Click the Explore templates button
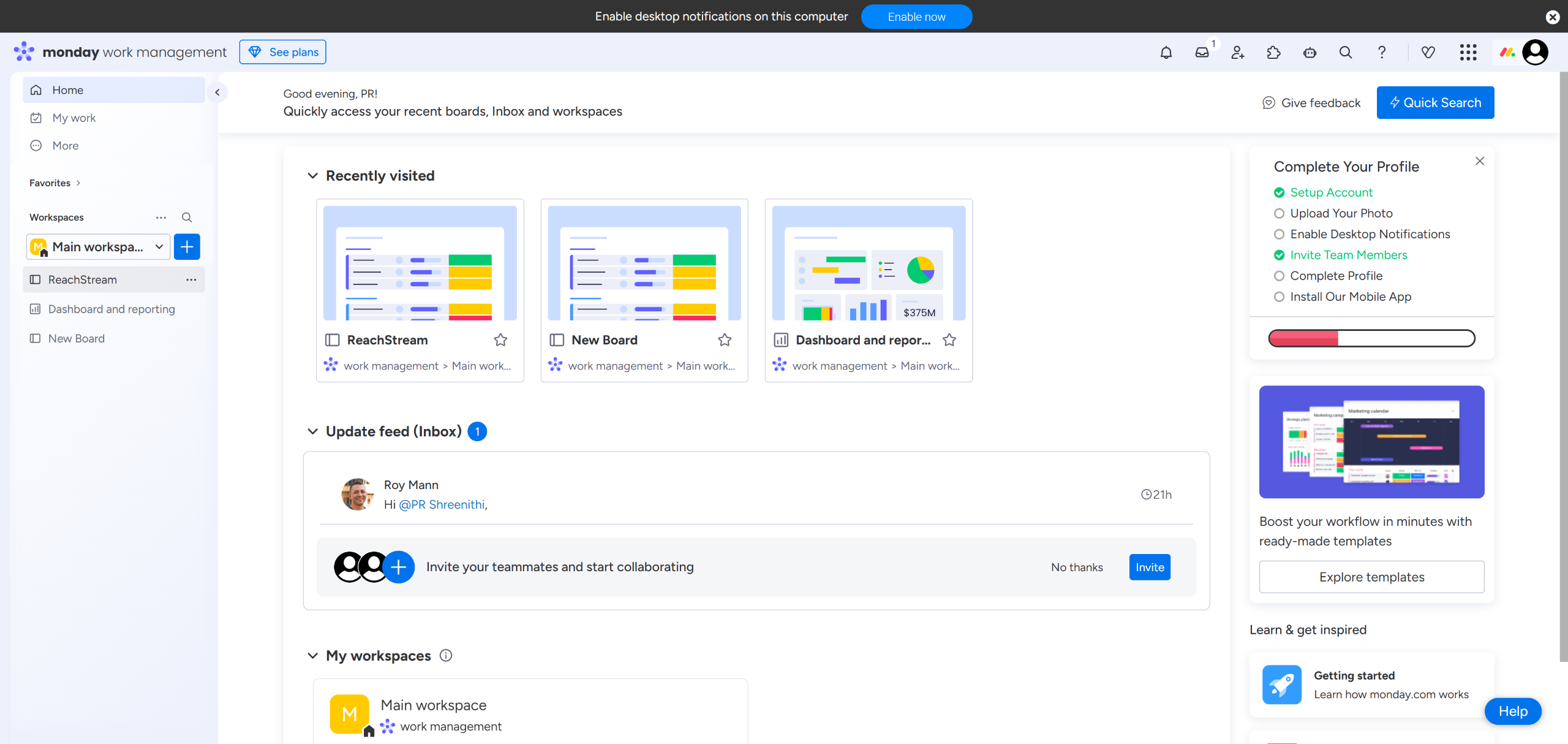This screenshot has height=744, width=1568. [x=1371, y=577]
